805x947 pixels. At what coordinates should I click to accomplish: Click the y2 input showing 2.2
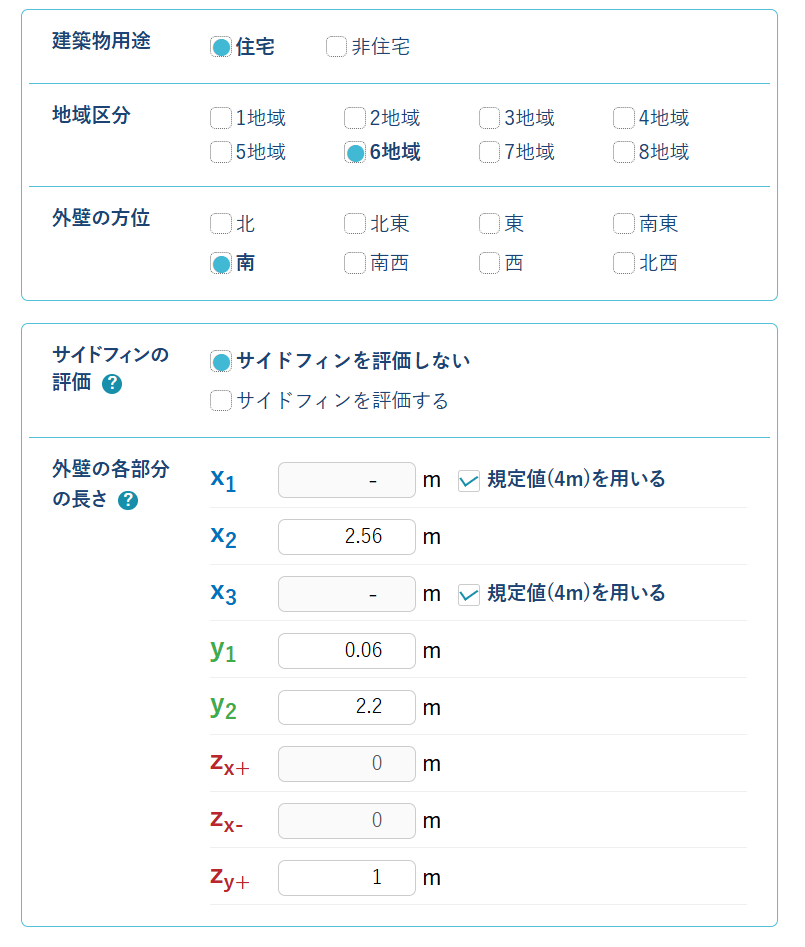(346, 708)
